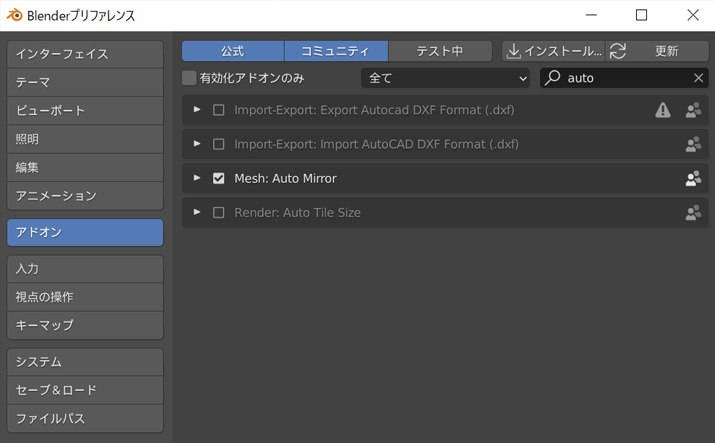Toggle 有効化アドオンのみ checkbox
715x443 pixels.
tap(189, 78)
